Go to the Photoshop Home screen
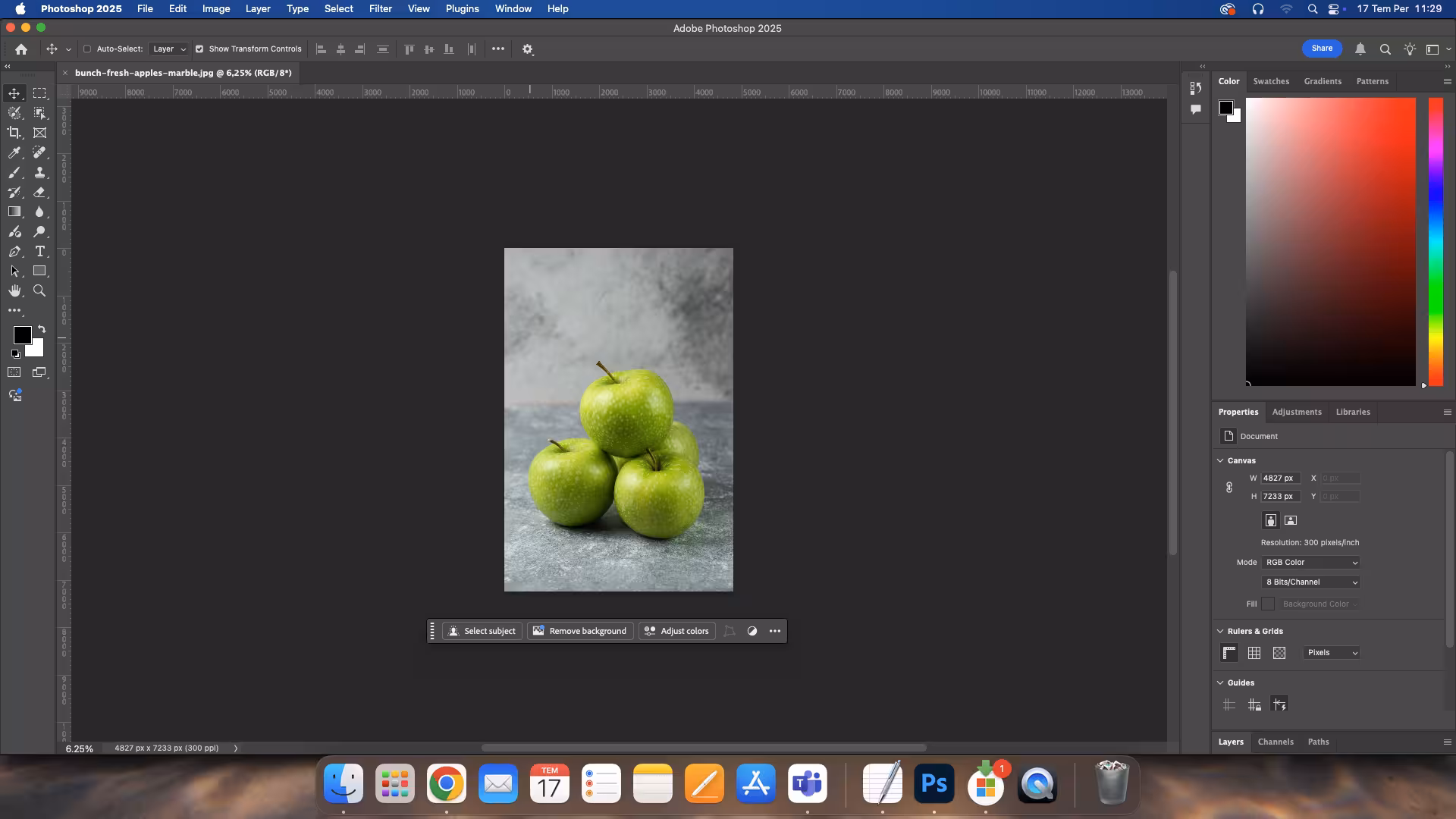 [x=21, y=49]
